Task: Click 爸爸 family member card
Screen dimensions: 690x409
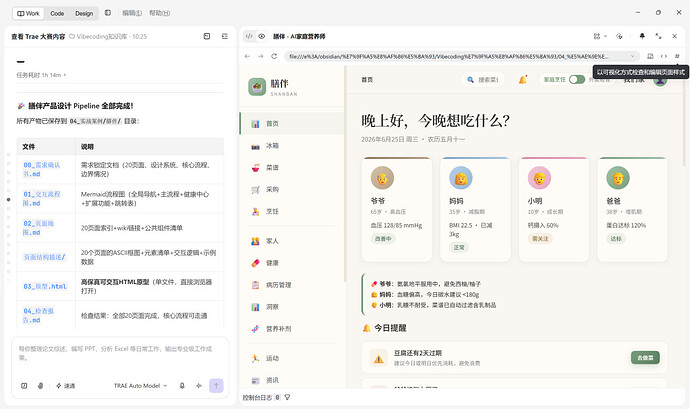Action: click(x=632, y=210)
